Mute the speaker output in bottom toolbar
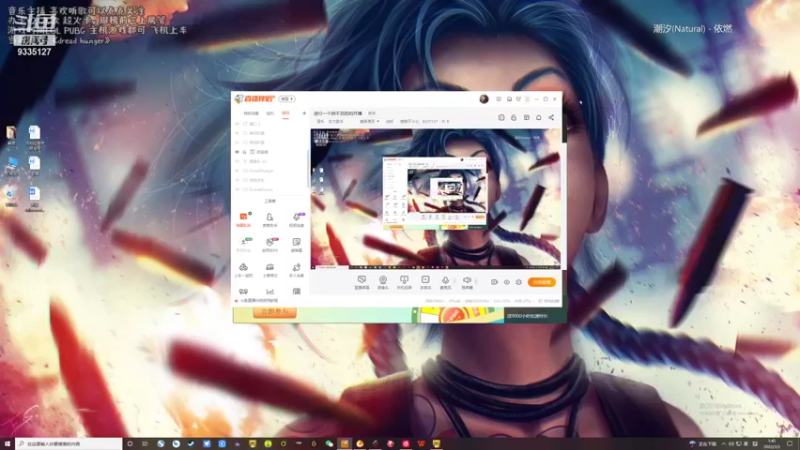 (467, 280)
